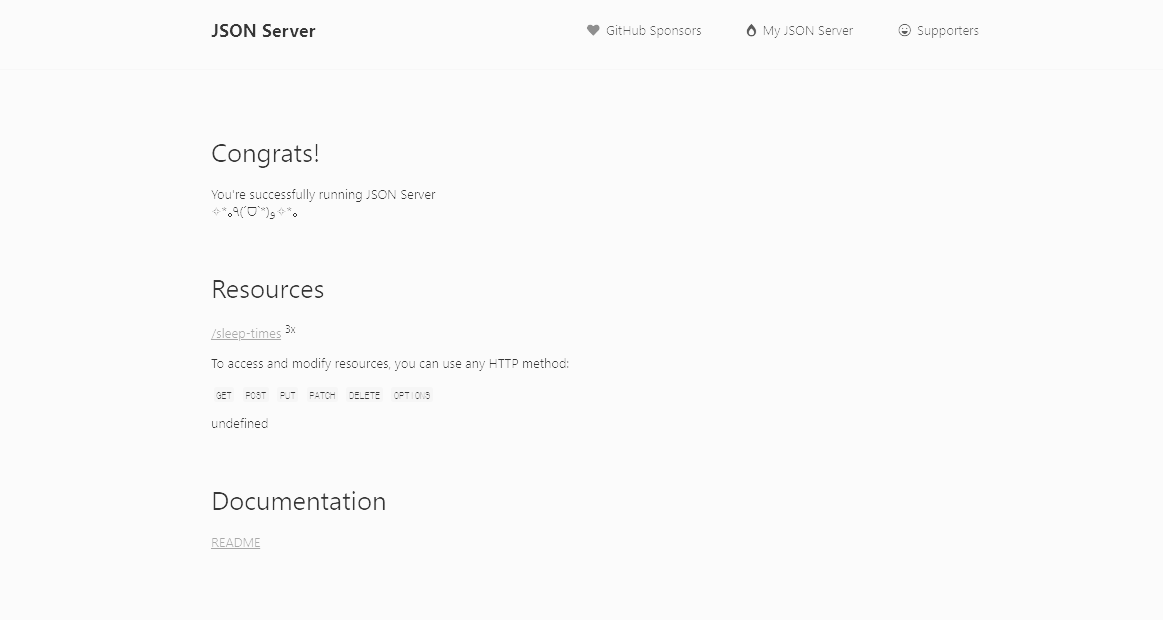Click the 'undefined' text
The width and height of the screenshot is (1163, 620).
pyautogui.click(x=240, y=423)
